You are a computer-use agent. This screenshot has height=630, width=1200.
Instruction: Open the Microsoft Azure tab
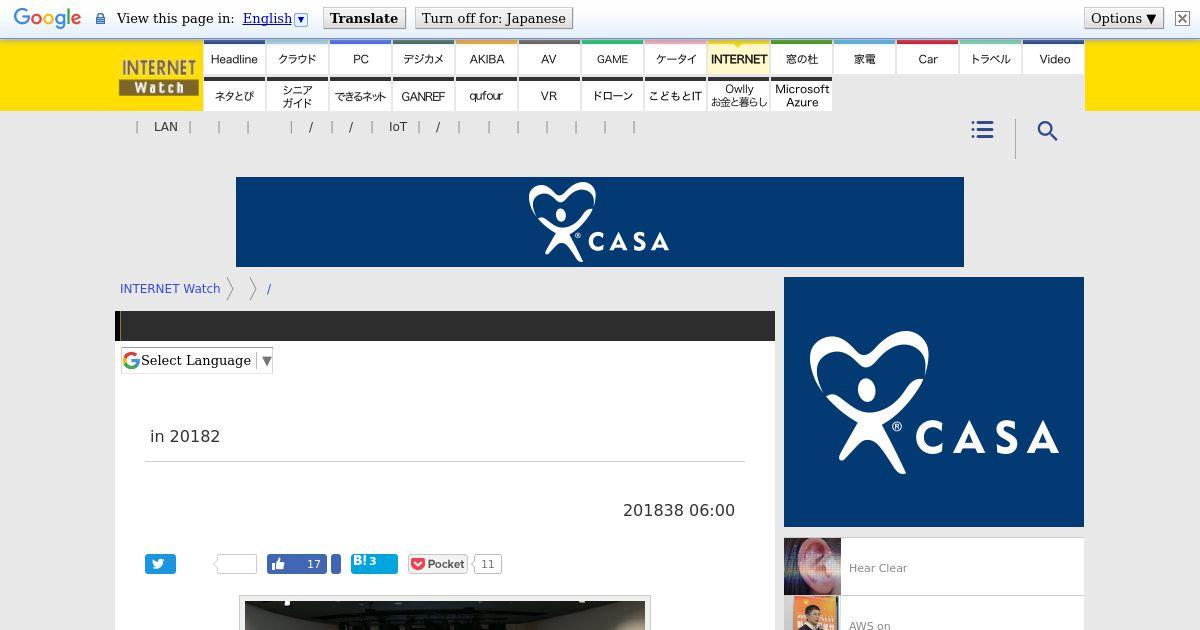point(801,95)
